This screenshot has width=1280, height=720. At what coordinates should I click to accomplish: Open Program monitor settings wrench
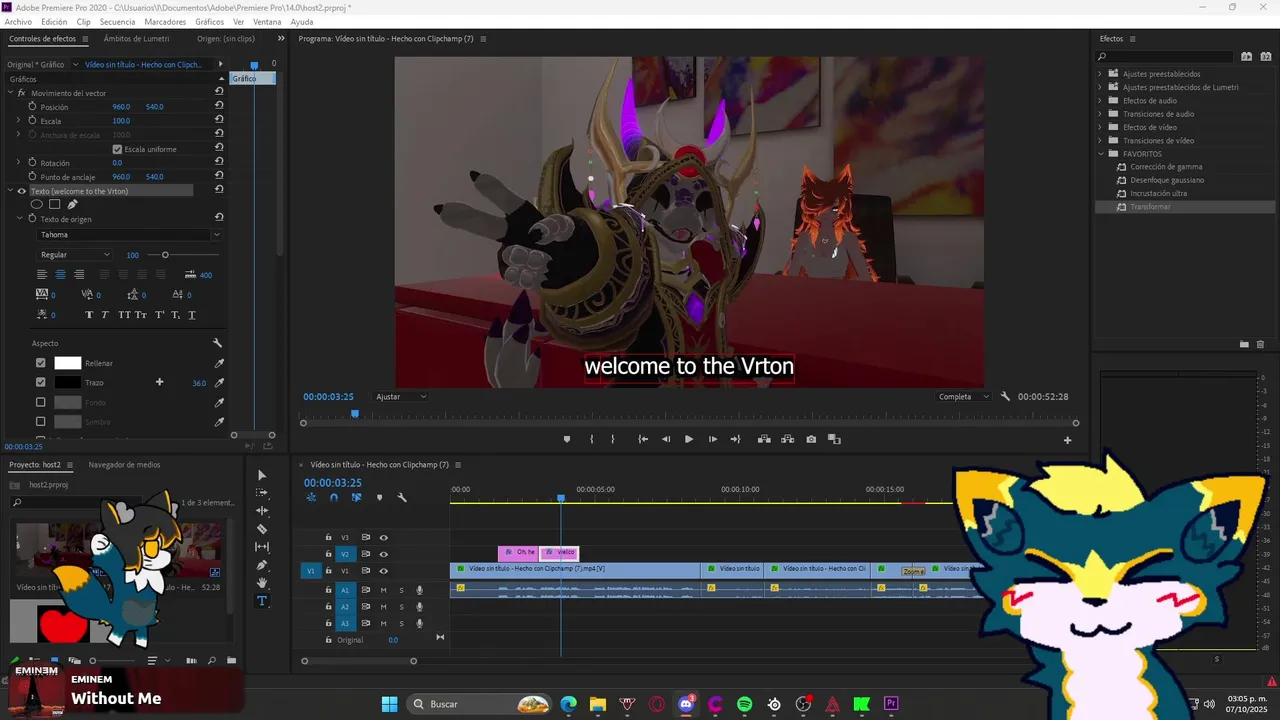(x=1005, y=396)
